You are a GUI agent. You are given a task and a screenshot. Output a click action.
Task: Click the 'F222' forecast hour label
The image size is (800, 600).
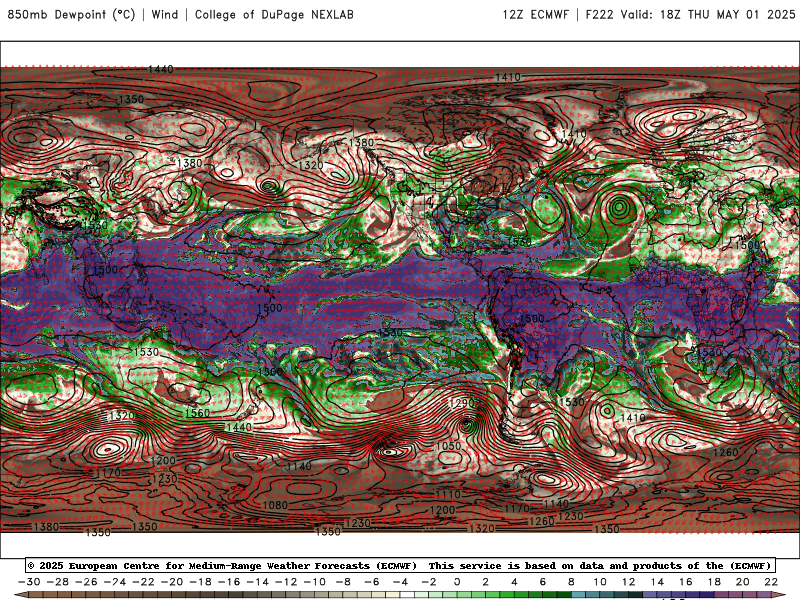coord(599,15)
